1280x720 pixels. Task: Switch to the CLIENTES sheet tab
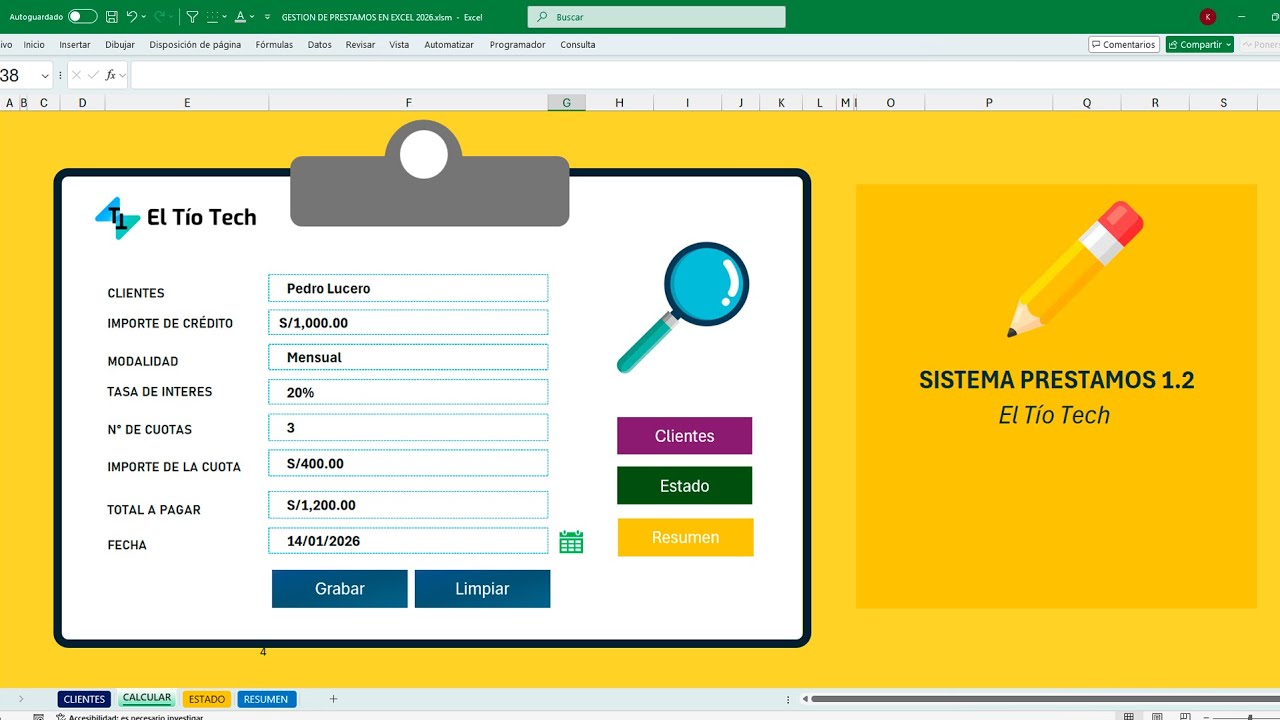click(x=84, y=699)
